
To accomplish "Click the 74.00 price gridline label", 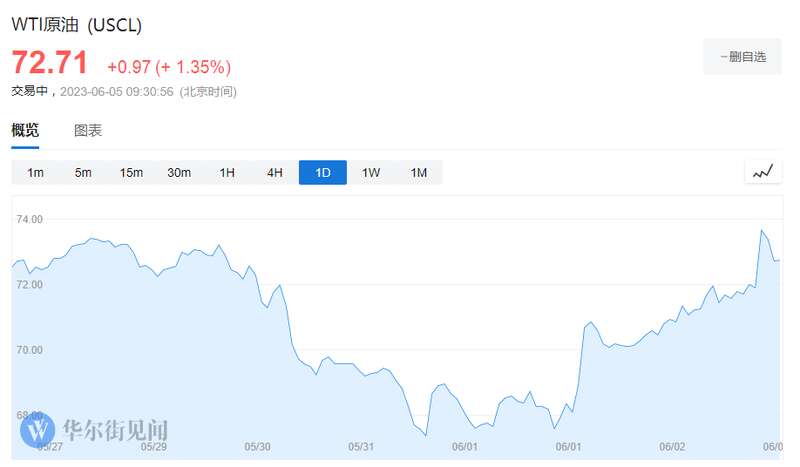I will [x=30, y=219].
